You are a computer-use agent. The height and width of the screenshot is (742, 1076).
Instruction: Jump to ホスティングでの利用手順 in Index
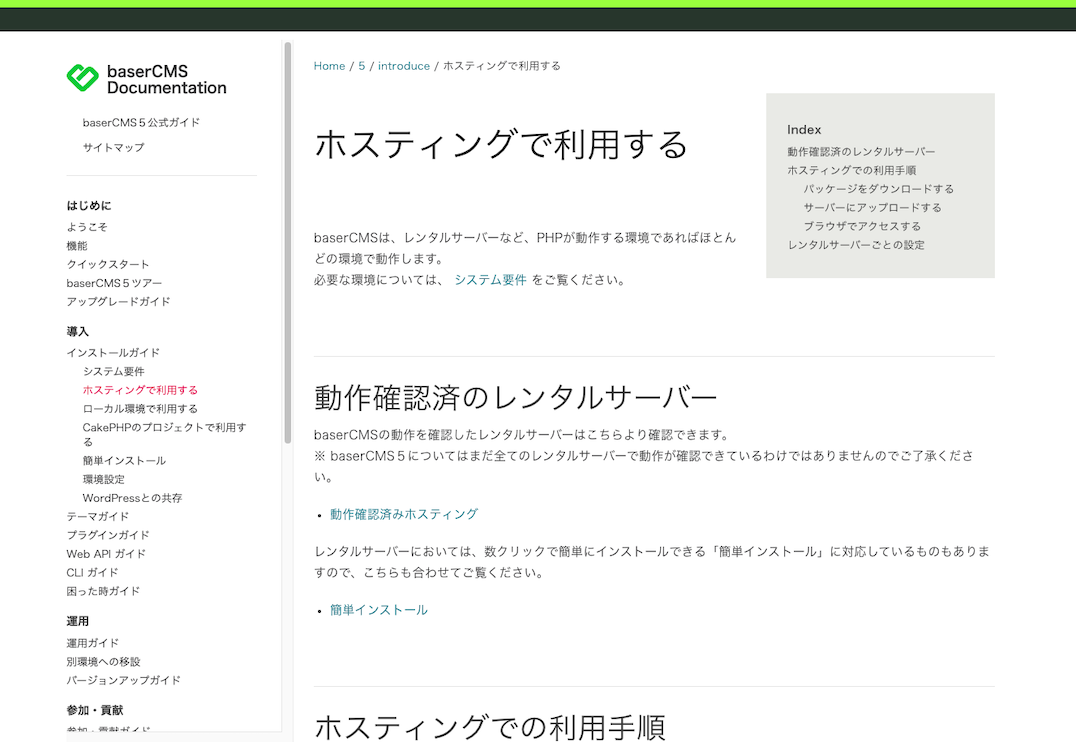852,170
